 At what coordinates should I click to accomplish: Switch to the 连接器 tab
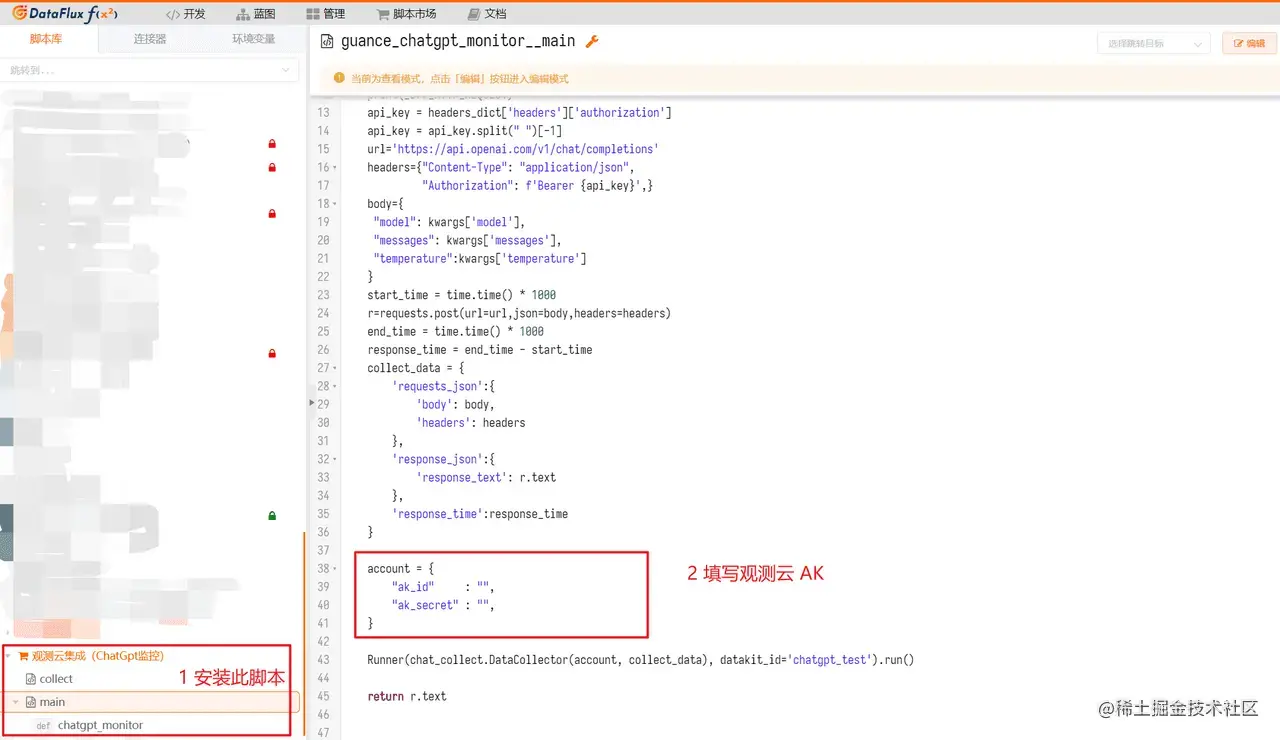(150, 39)
